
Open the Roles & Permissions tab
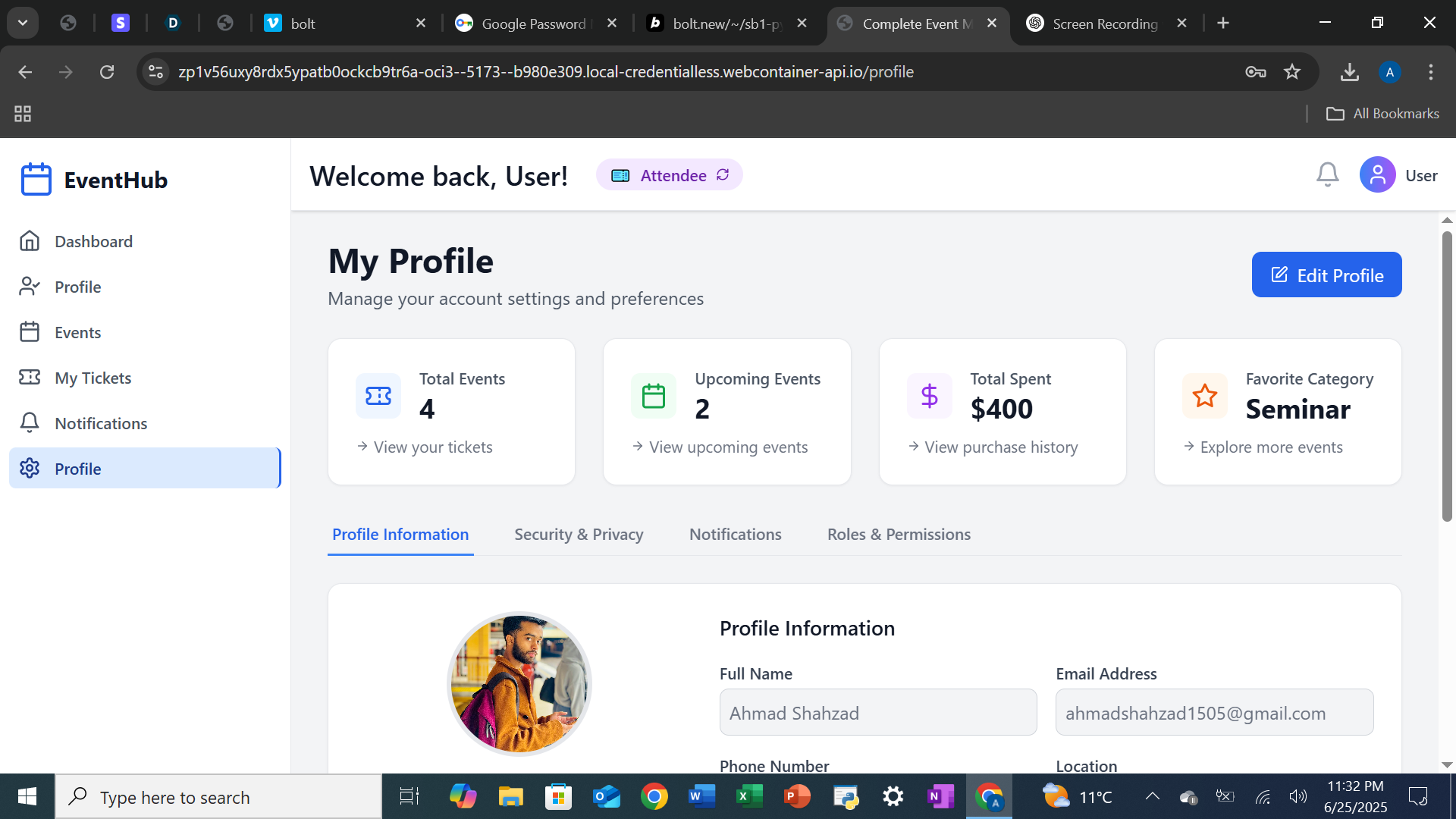click(899, 535)
